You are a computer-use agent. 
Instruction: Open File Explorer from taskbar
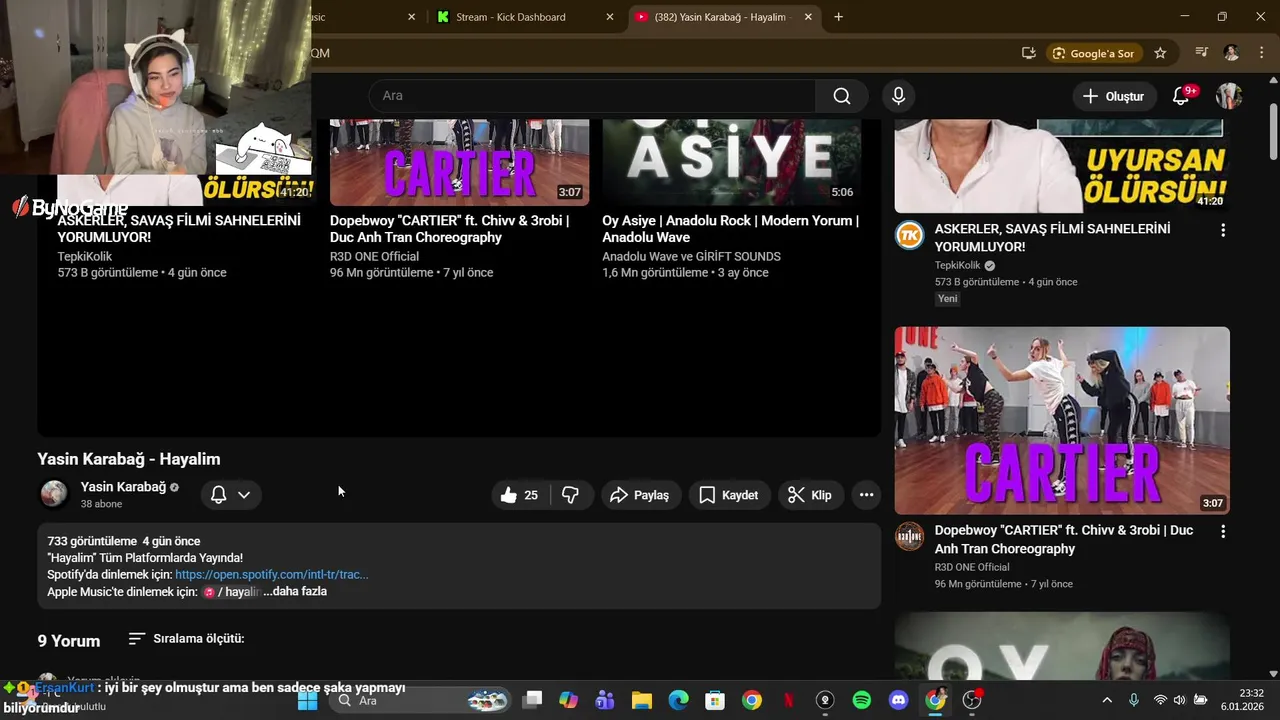pyautogui.click(x=641, y=700)
